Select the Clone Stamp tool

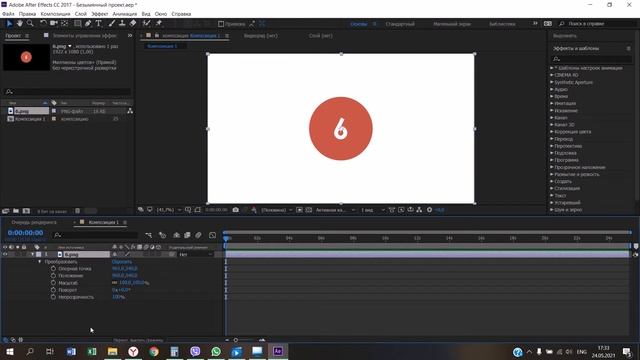click(x=122, y=24)
